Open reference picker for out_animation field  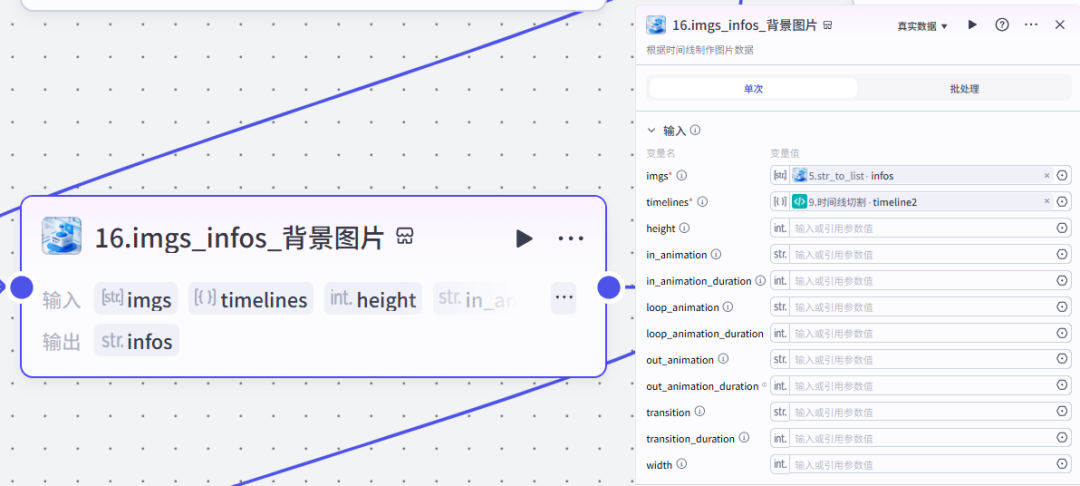tap(1062, 359)
